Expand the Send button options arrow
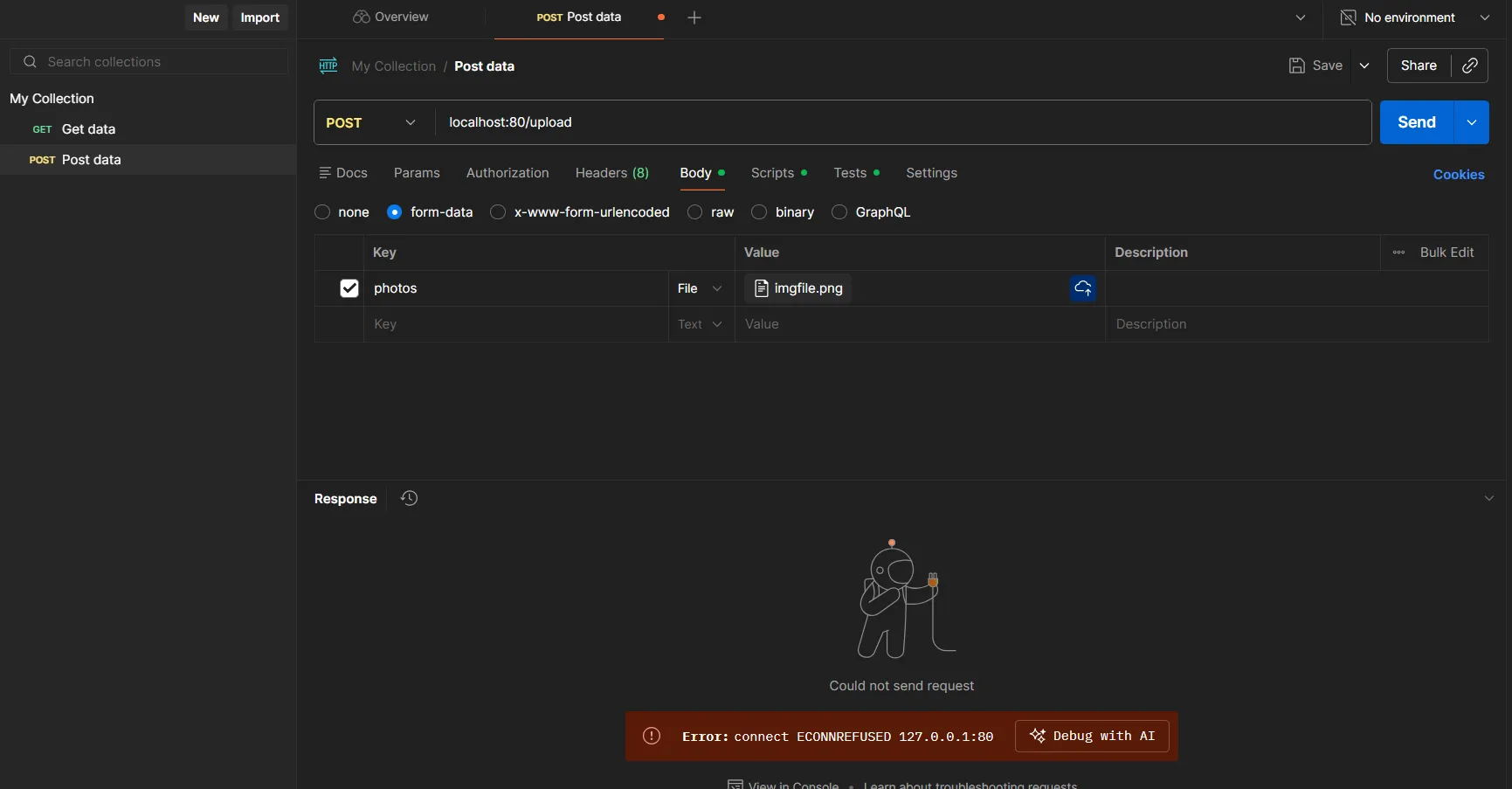Screen dimensions: 1512x789 [x=1472, y=122]
